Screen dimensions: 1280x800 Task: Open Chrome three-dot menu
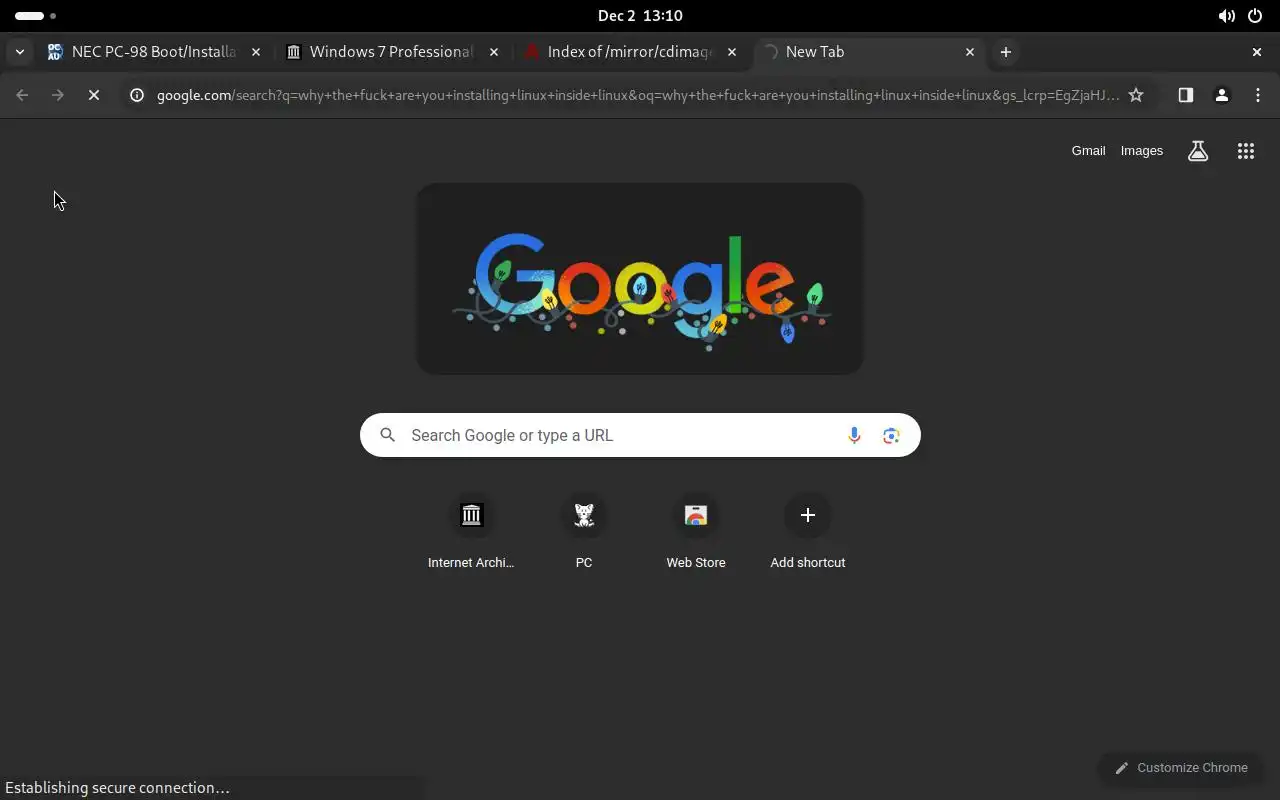point(1258,95)
